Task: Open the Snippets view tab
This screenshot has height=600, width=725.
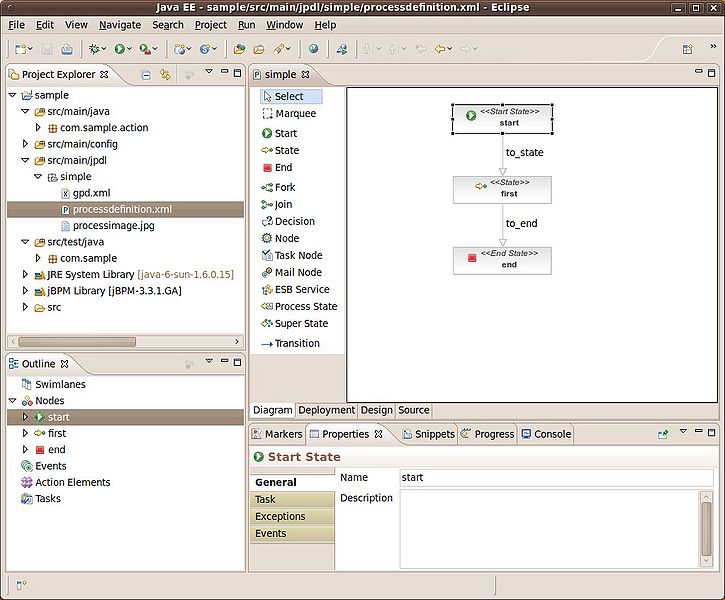Action: pyautogui.click(x=428, y=434)
